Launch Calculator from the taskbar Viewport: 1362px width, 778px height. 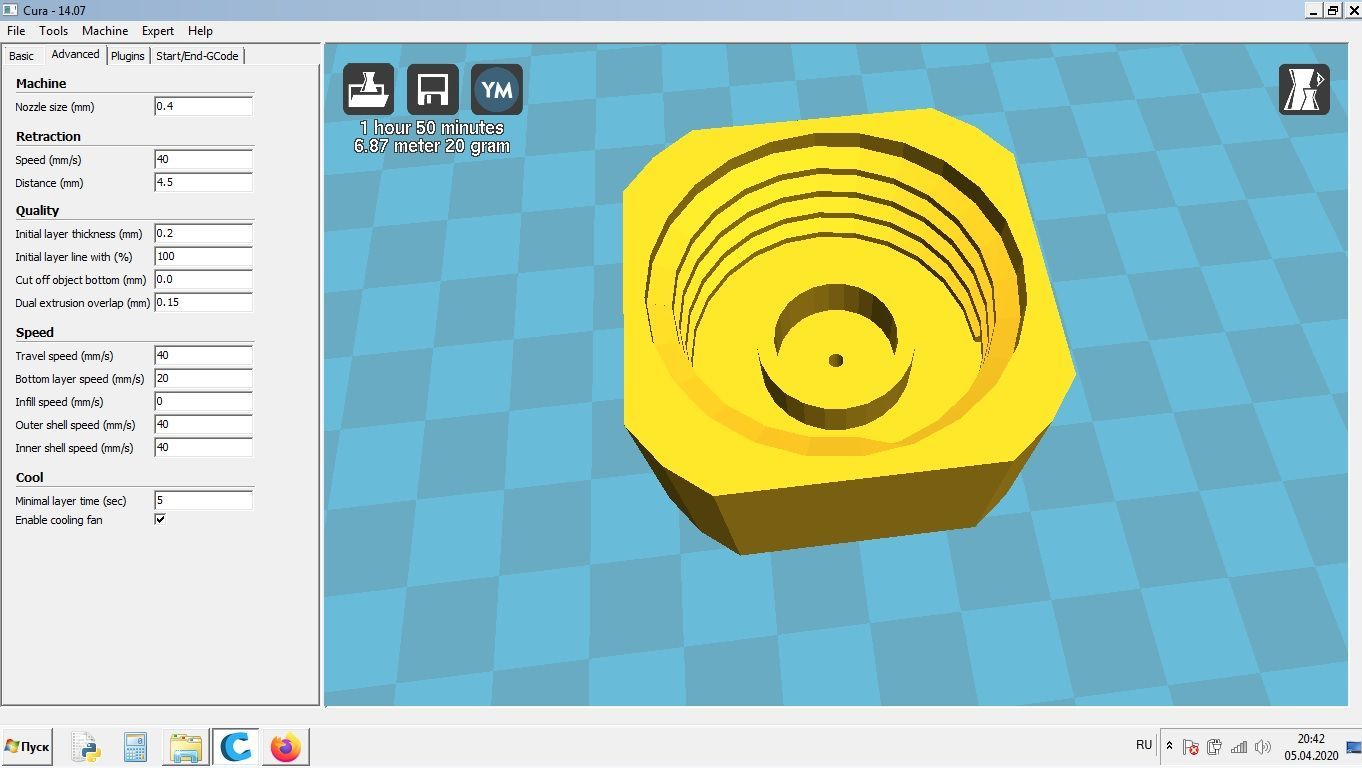point(135,747)
